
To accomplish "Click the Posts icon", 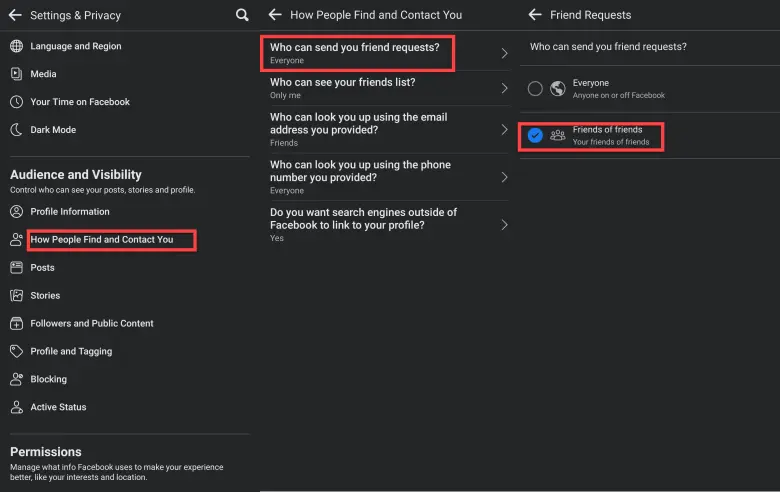I will click(16, 268).
